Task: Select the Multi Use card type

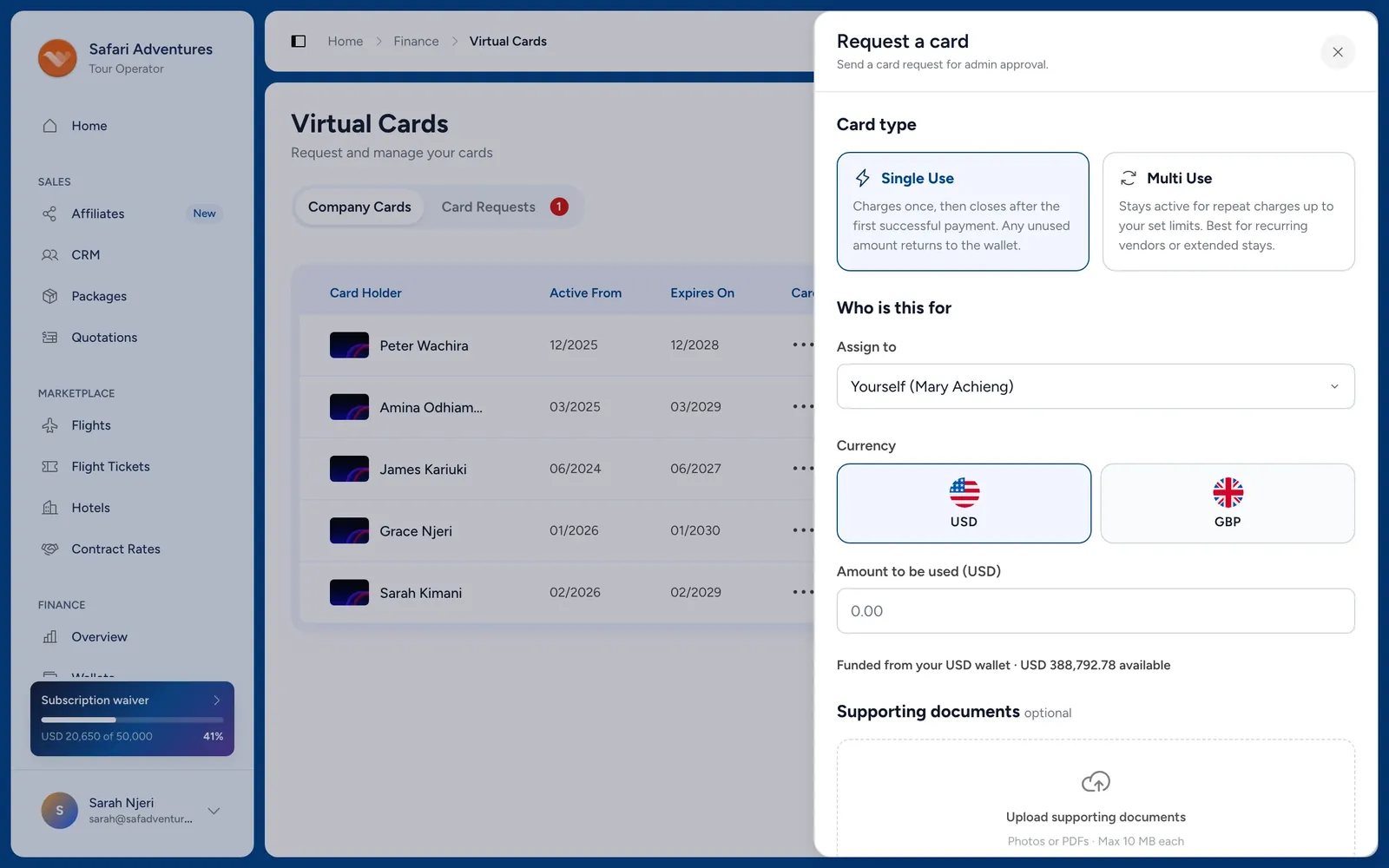Action: 1228,212
